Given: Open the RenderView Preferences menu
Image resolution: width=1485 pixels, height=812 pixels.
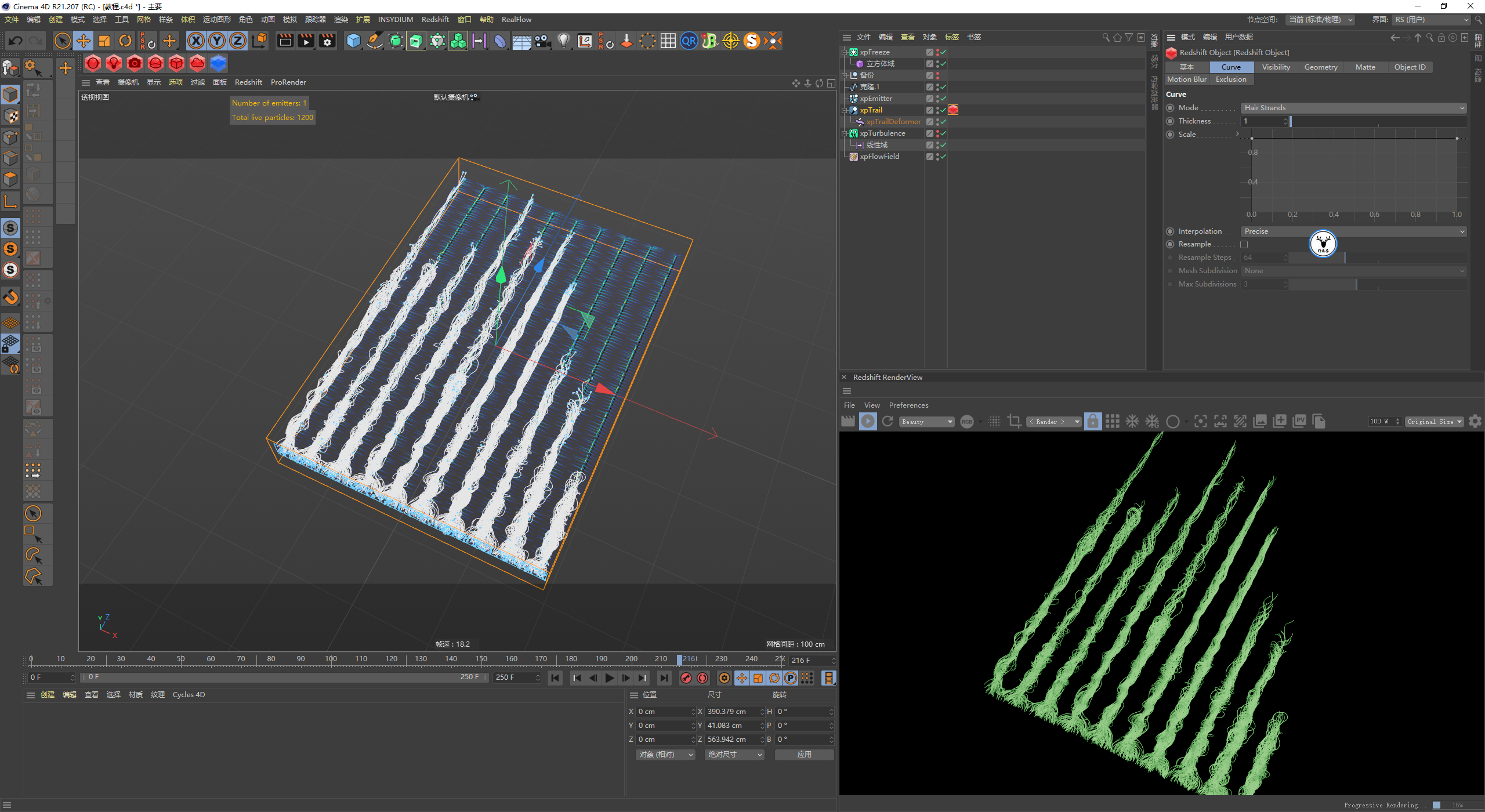Looking at the screenshot, I should (908, 405).
